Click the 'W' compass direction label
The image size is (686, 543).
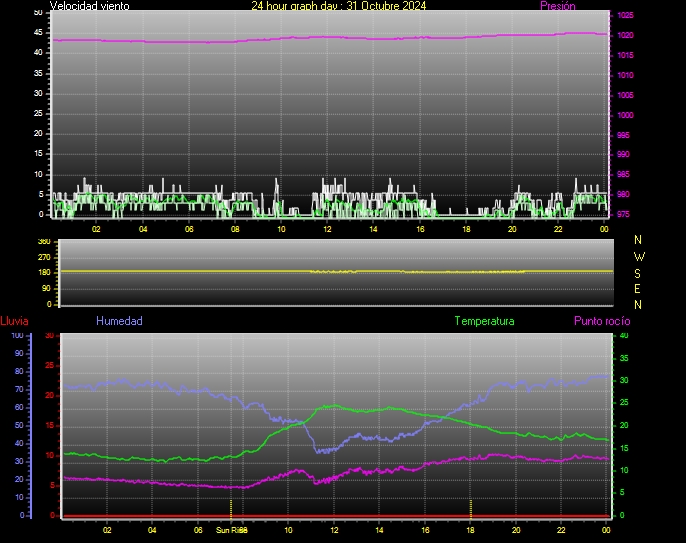tap(639, 256)
